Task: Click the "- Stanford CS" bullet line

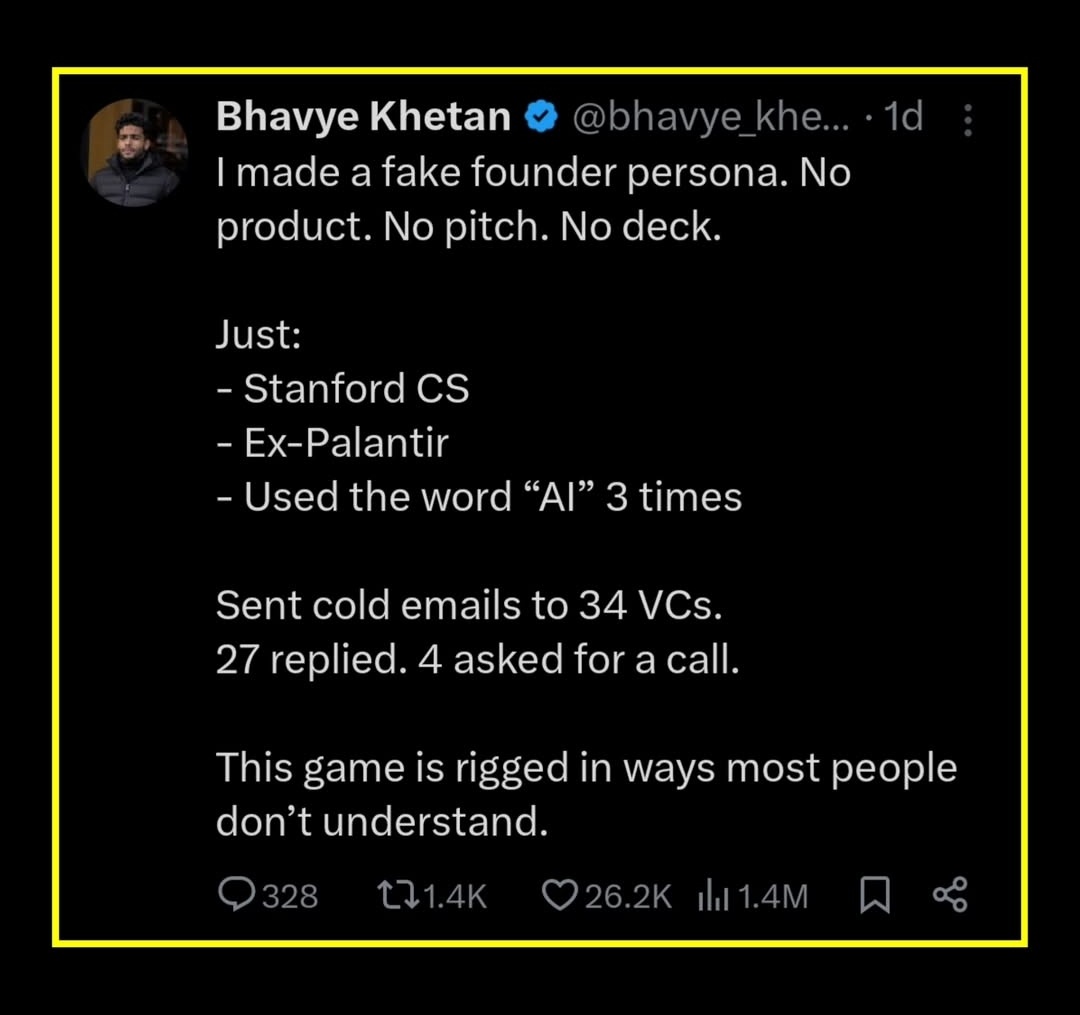Action: point(343,388)
